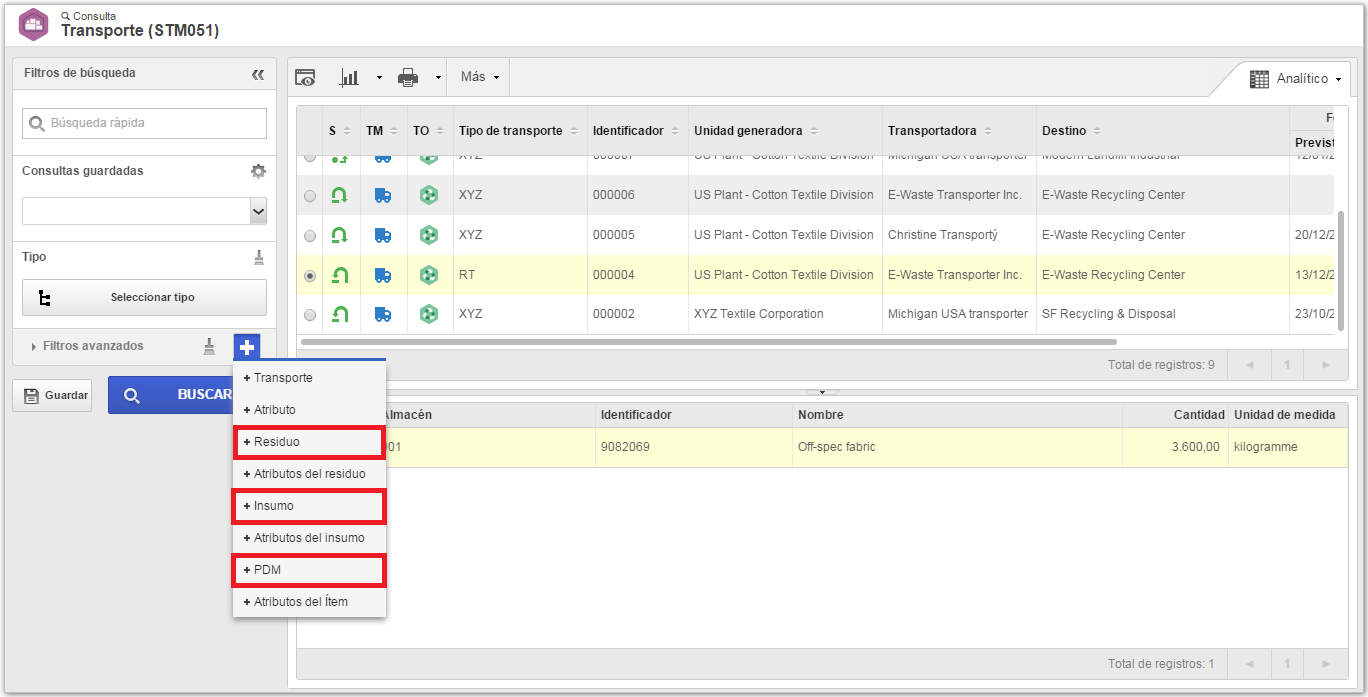Click the Búsqueda rápida search field

[x=144, y=123]
